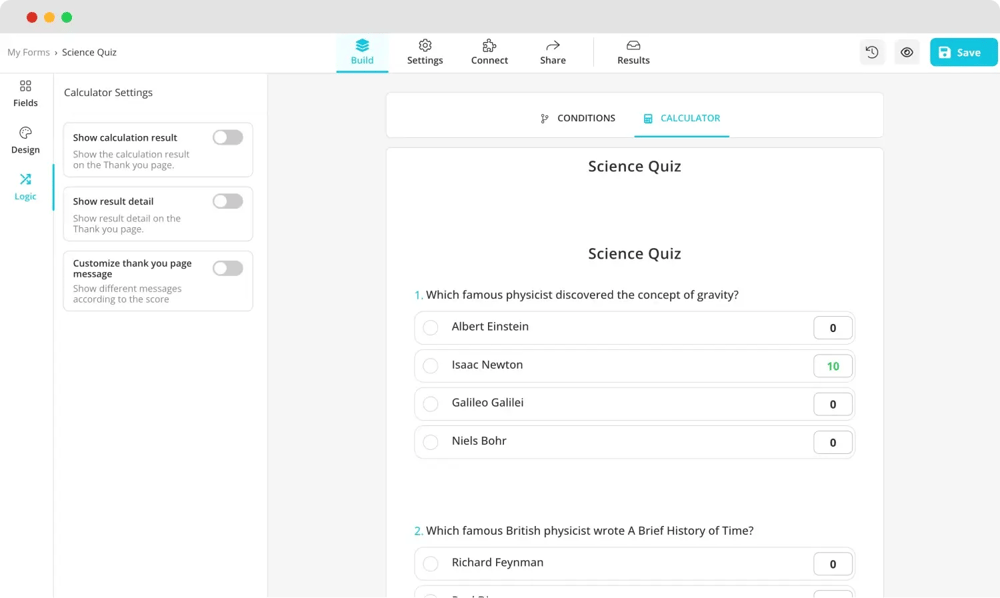Open the Fields panel in sidebar

(25, 93)
